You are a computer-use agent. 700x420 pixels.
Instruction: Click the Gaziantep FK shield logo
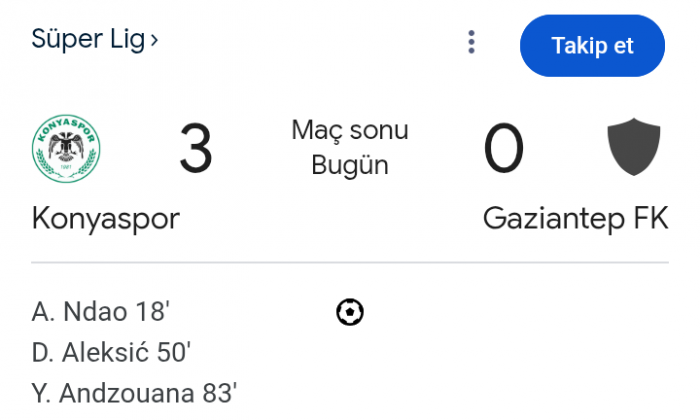tap(634, 148)
